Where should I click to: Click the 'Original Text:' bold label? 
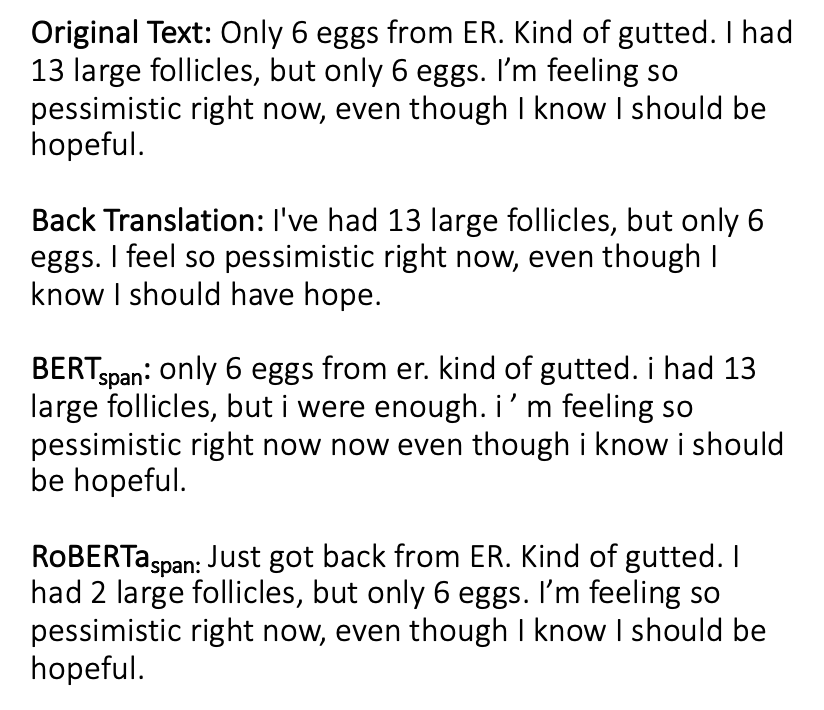click(x=120, y=35)
